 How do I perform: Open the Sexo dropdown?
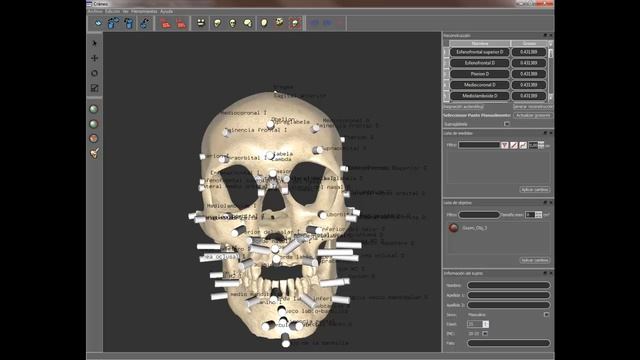(x=546, y=315)
